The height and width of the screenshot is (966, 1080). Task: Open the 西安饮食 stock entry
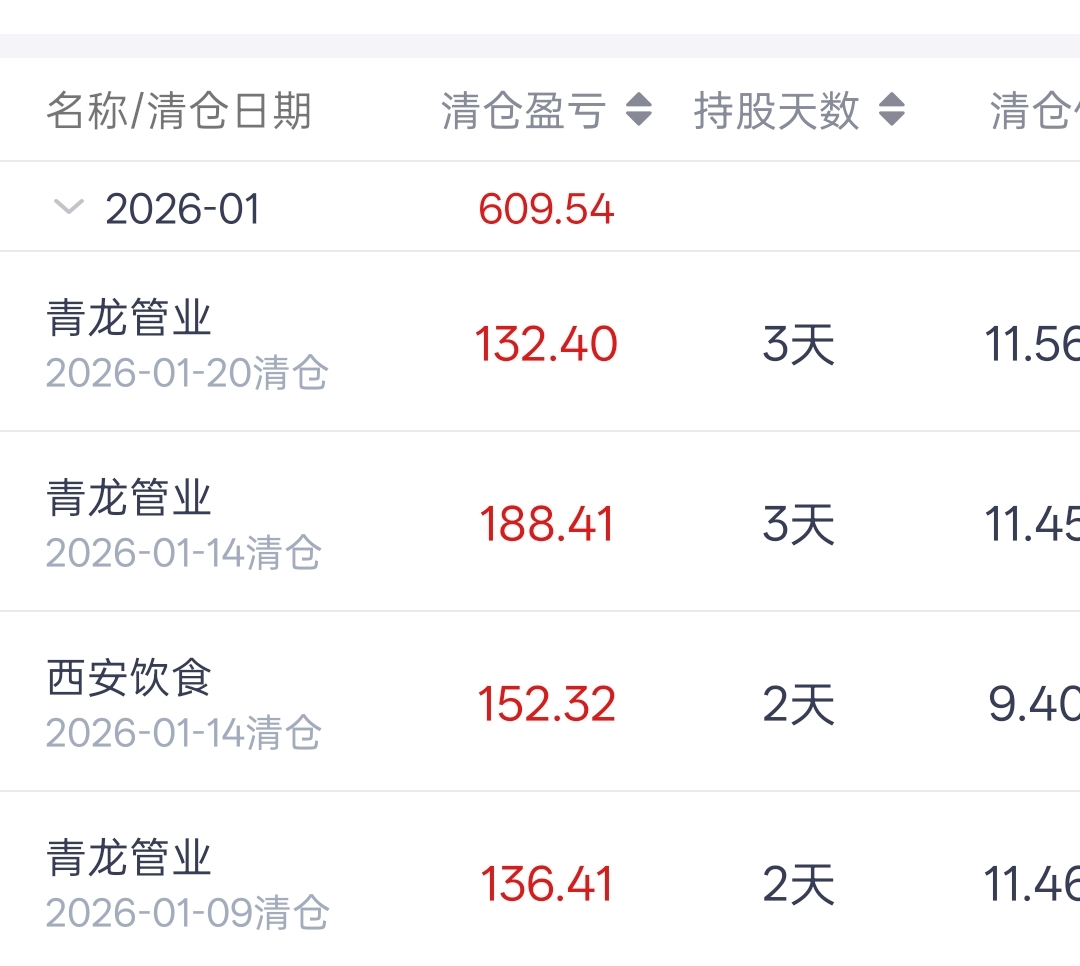click(130, 679)
